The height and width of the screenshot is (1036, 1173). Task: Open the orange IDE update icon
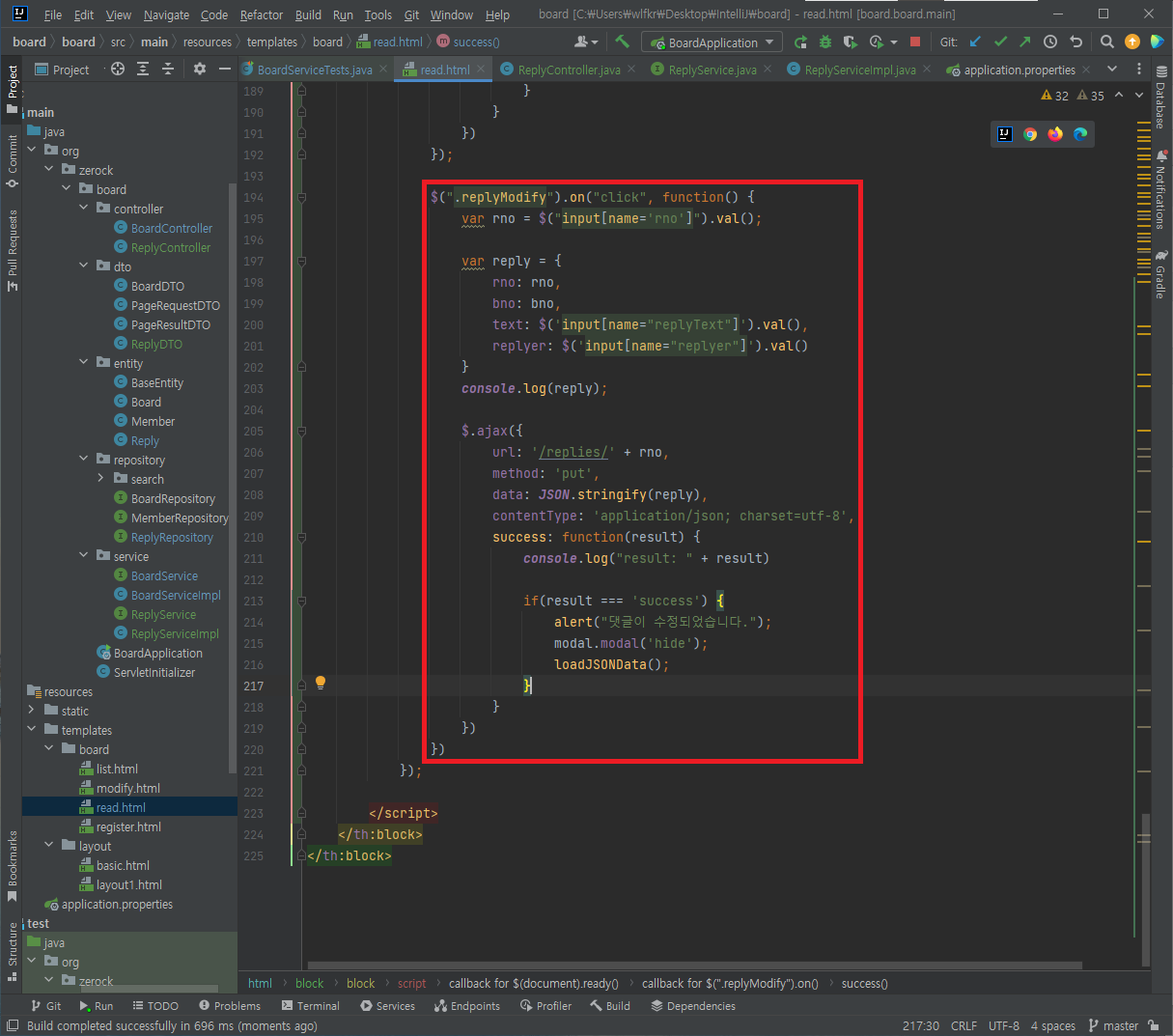coord(1132,42)
